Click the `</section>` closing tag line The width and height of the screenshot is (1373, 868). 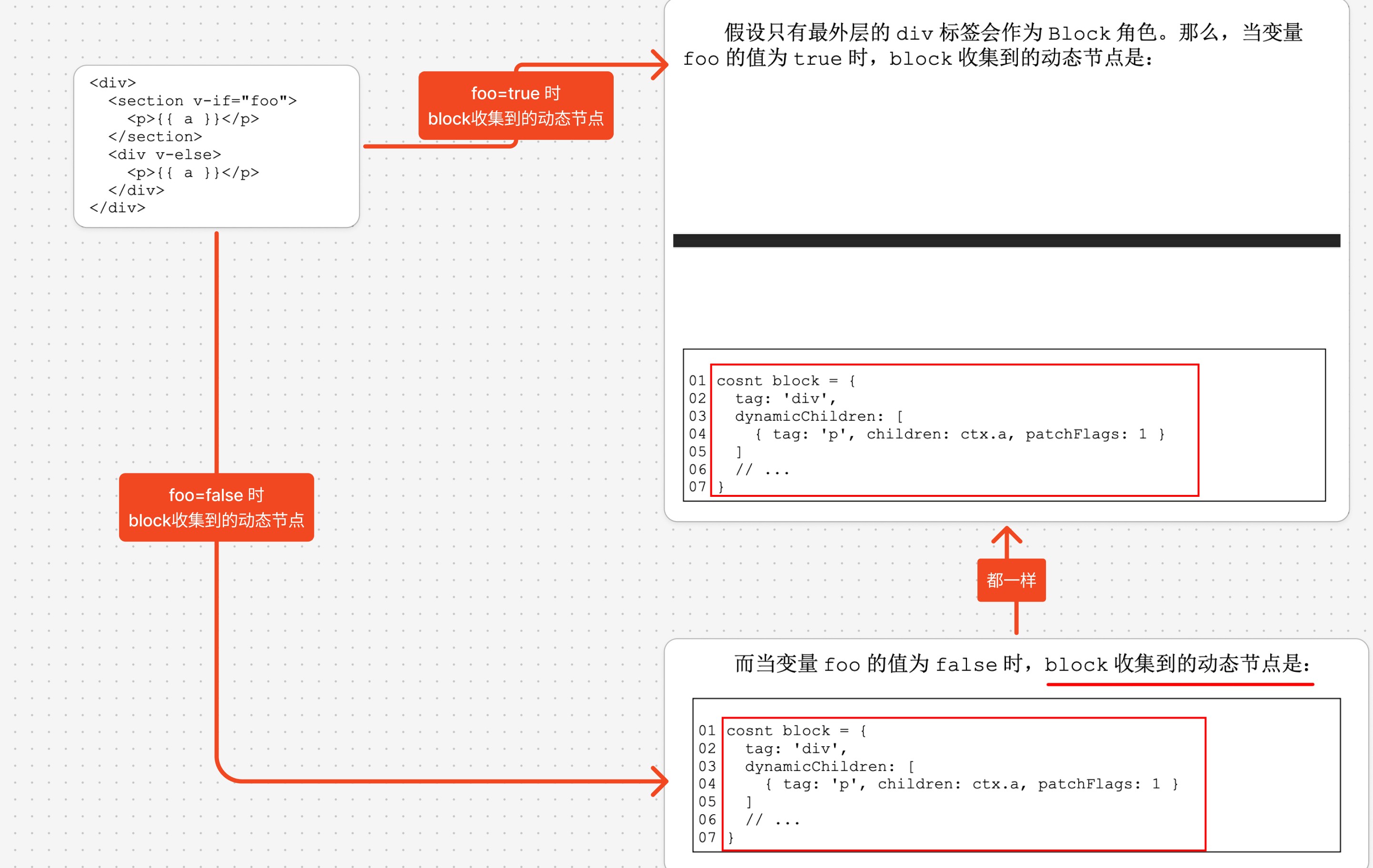point(155,137)
